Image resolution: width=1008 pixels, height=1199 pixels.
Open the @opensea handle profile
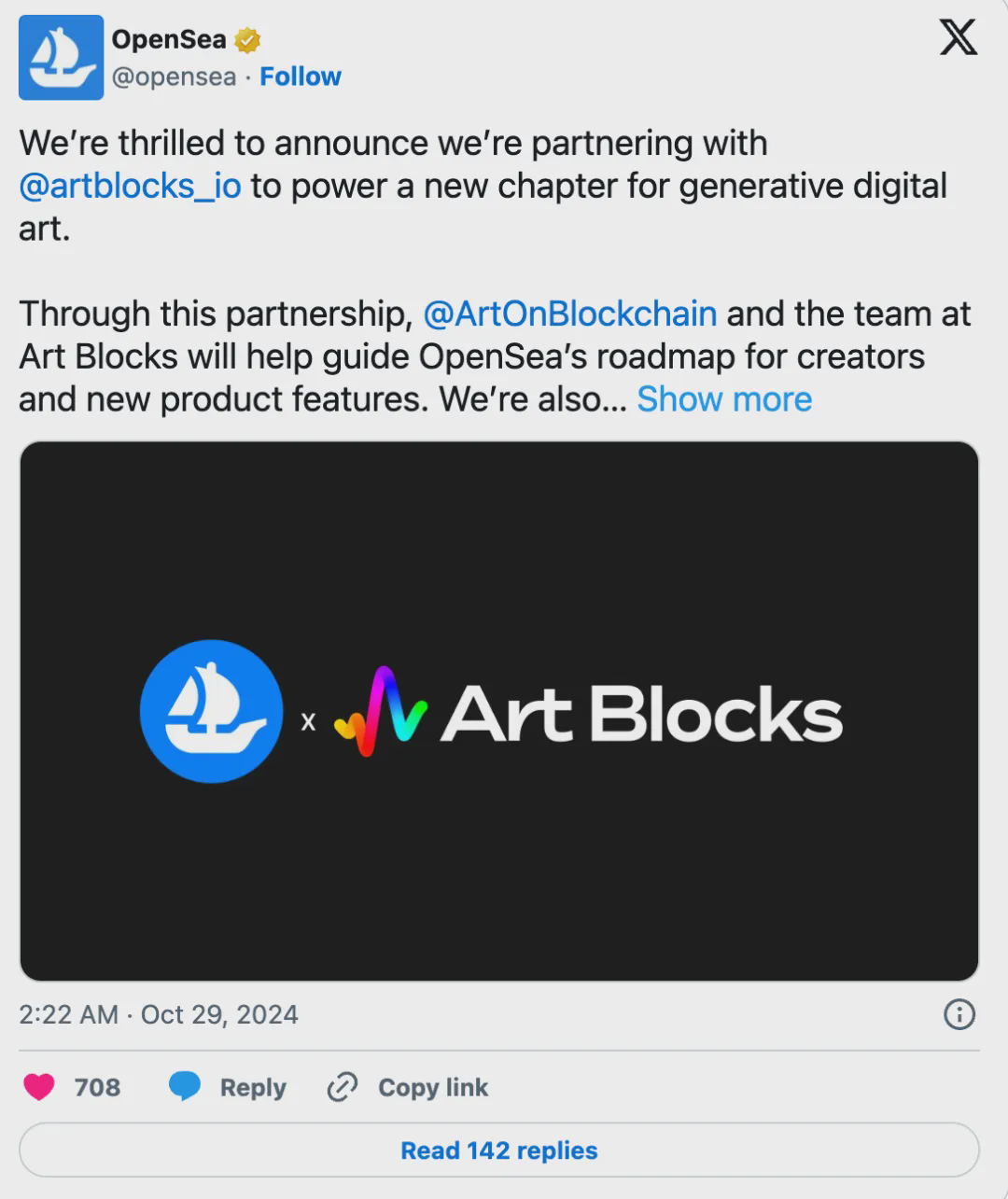point(174,77)
